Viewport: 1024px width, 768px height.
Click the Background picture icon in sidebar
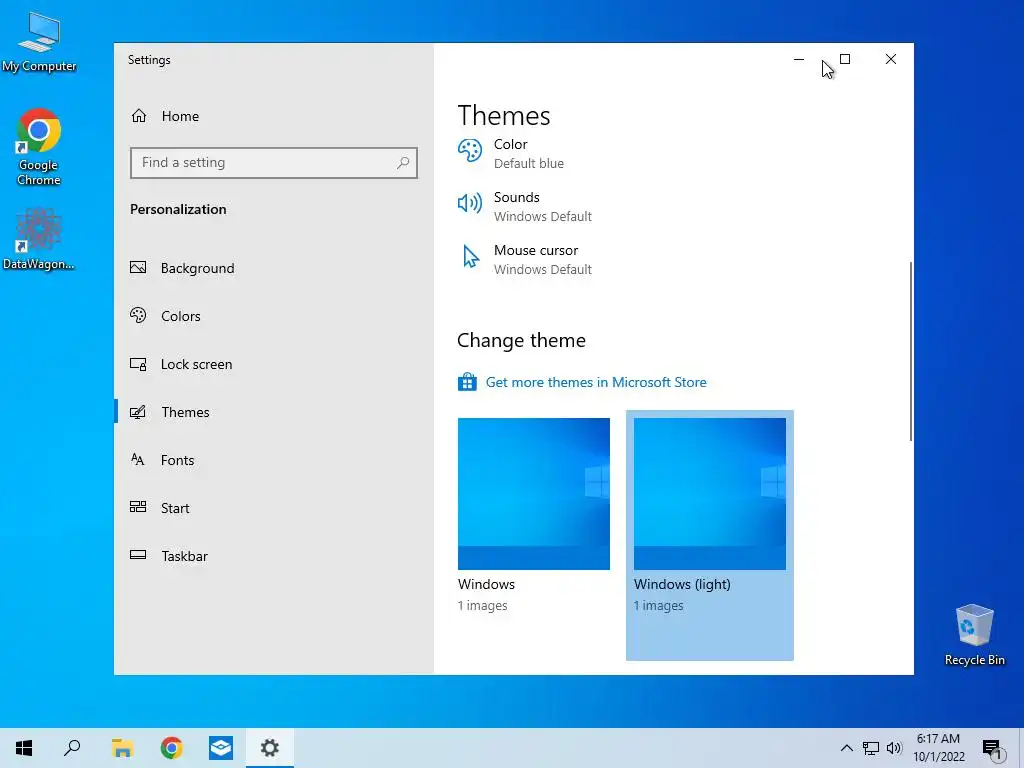pos(138,268)
